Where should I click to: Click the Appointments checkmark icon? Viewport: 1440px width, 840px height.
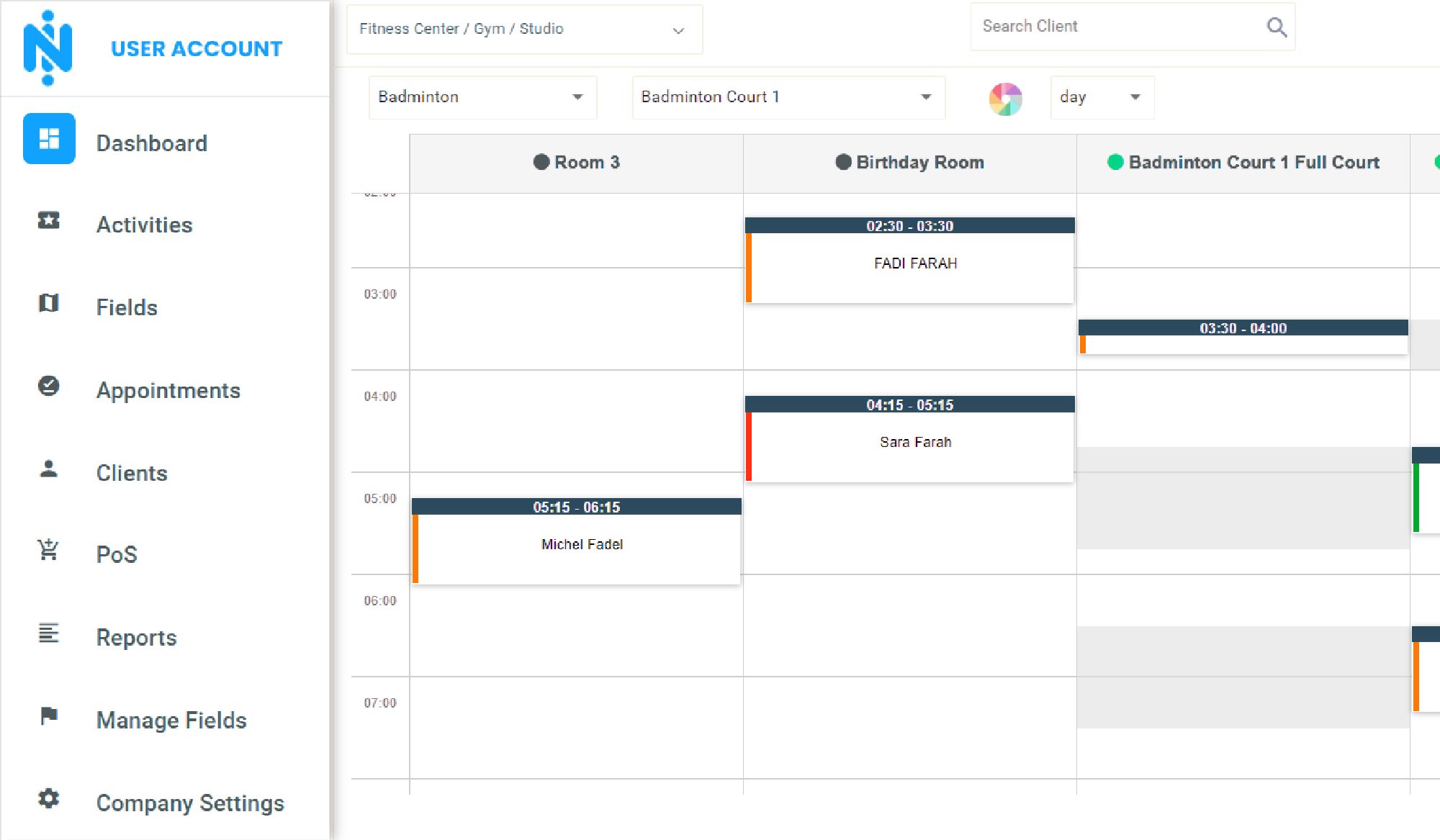(x=48, y=387)
